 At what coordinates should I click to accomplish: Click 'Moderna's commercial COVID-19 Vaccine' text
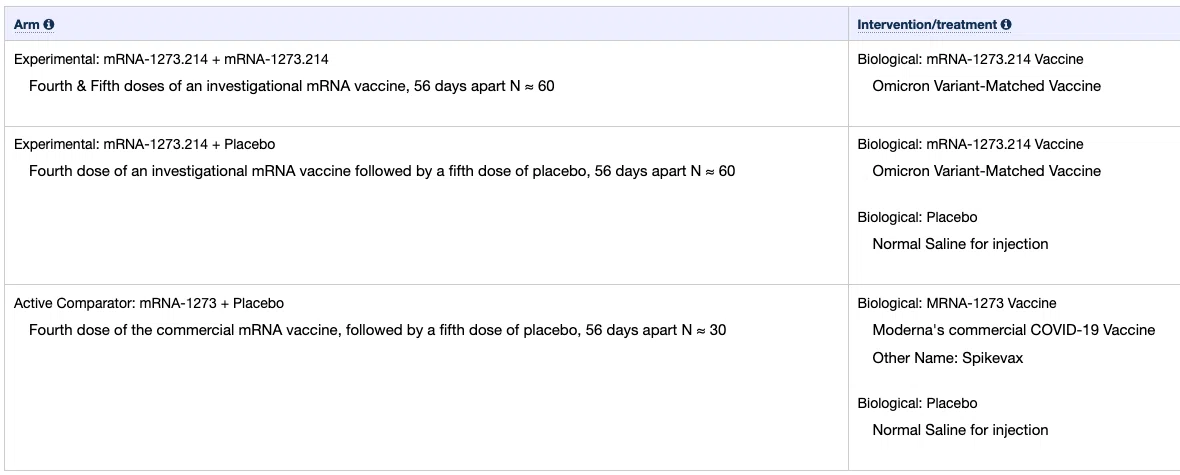coord(1013,330)
